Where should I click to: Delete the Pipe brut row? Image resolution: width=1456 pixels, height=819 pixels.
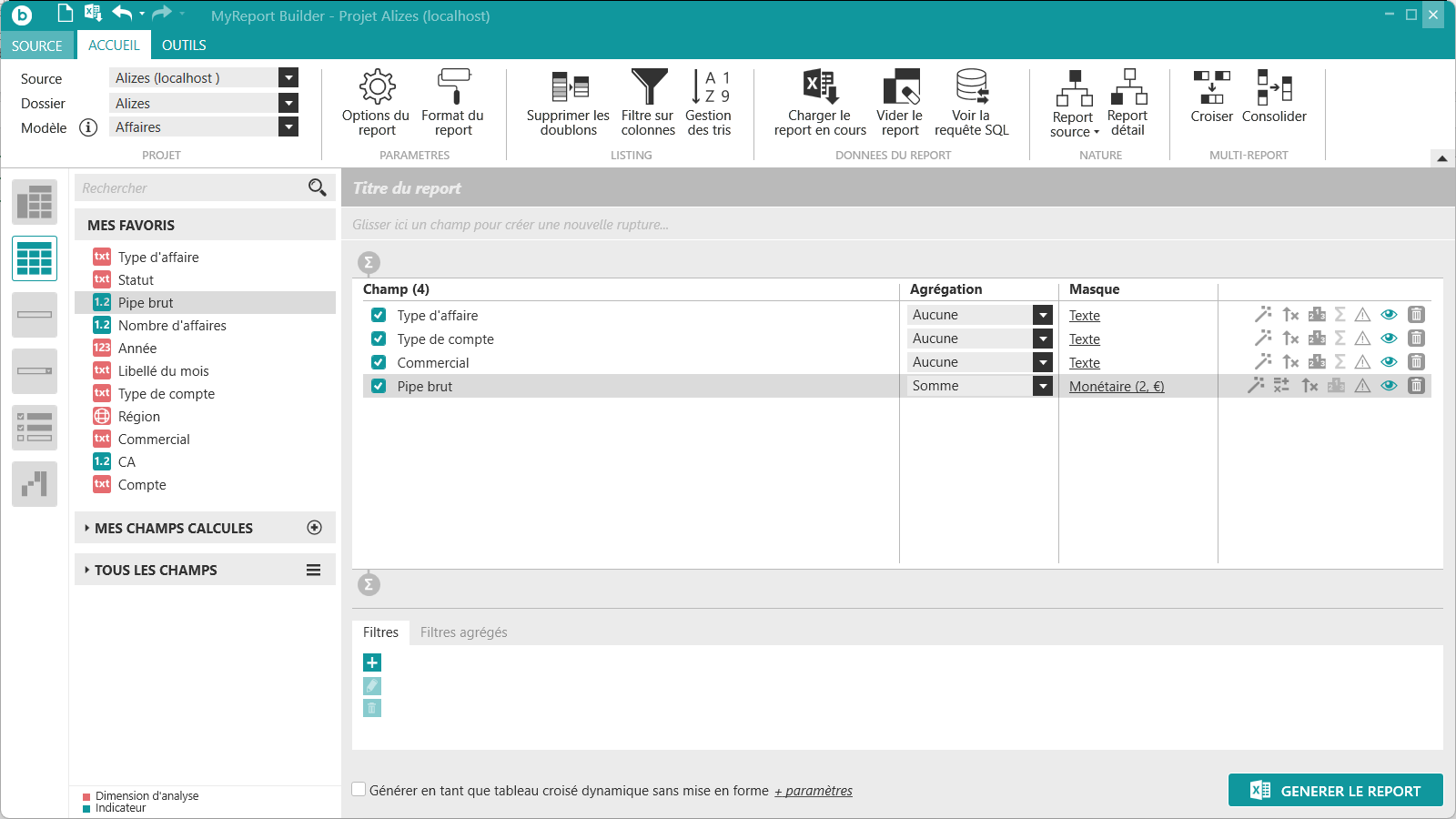tap(1416, 386)
